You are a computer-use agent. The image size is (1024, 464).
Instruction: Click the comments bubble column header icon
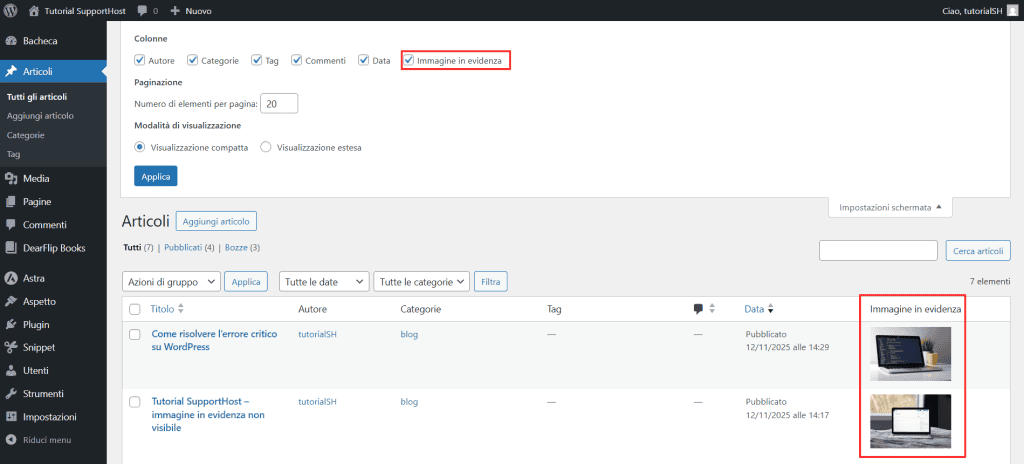(698, 309)
